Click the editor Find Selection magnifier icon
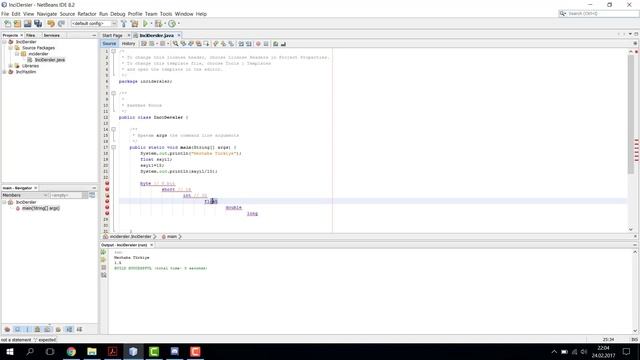This screenshot has width=640, height=360. (x=175, y=44)
